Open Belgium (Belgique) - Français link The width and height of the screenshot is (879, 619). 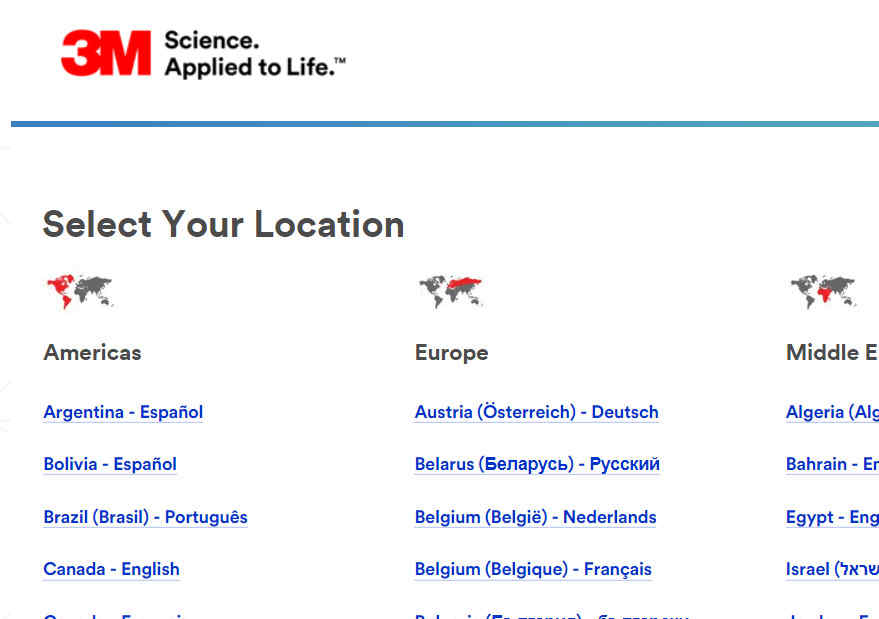(533, 569)
